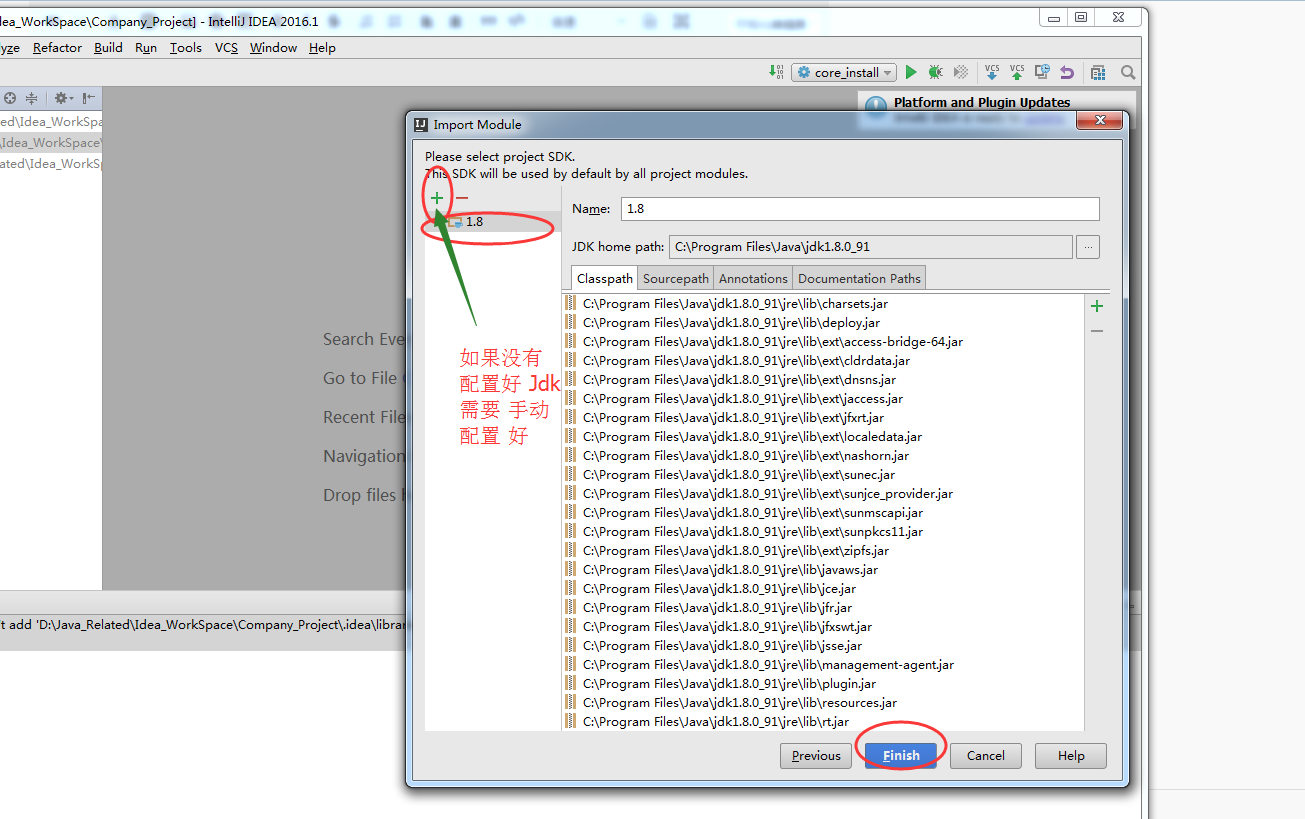Open the Run menu in IntelliJ IDEA
1305x819 pixels.
tap(146, 47)
